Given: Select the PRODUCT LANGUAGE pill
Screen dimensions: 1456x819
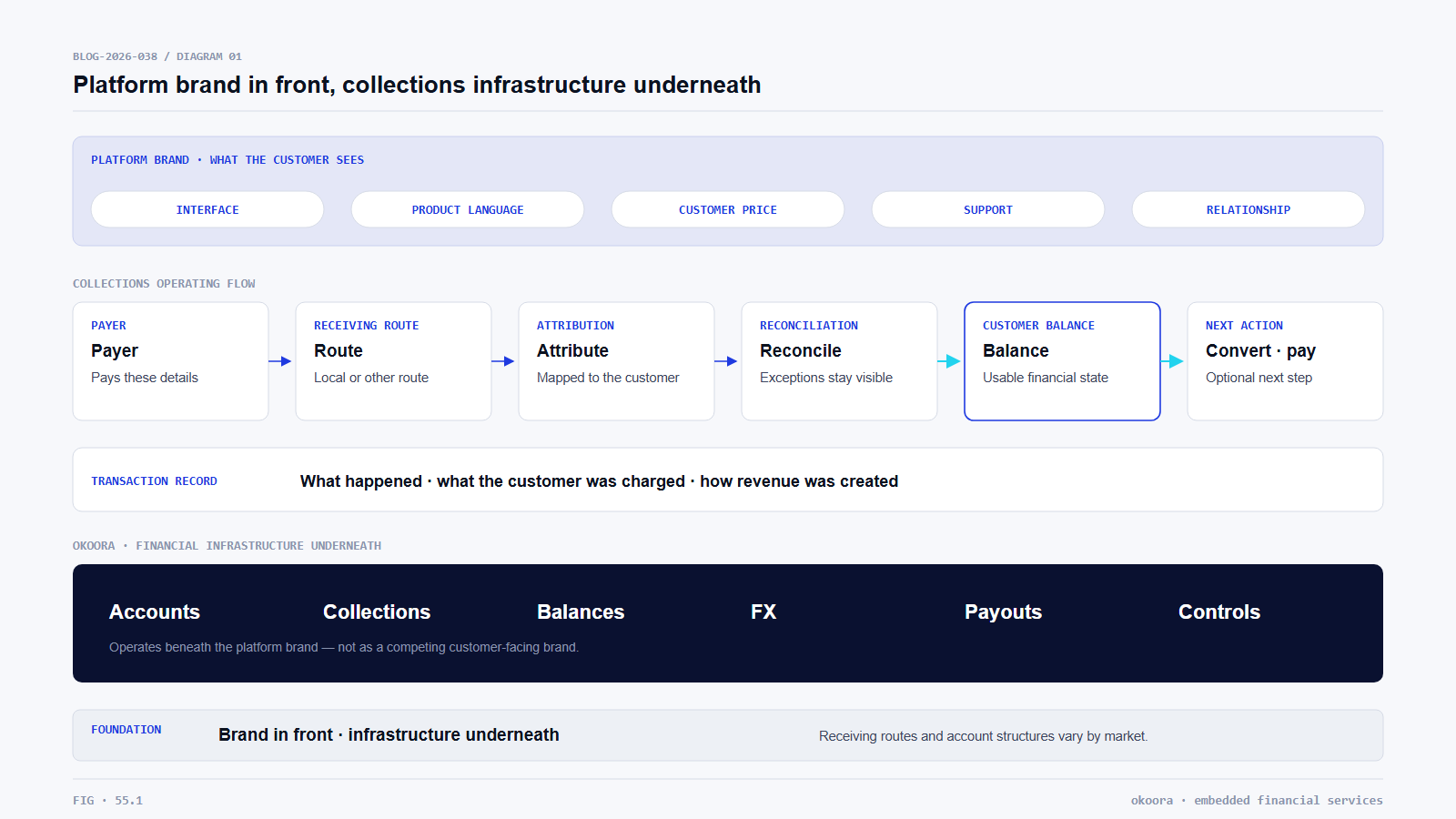Looking at the screenshot, I should point(468,209).
